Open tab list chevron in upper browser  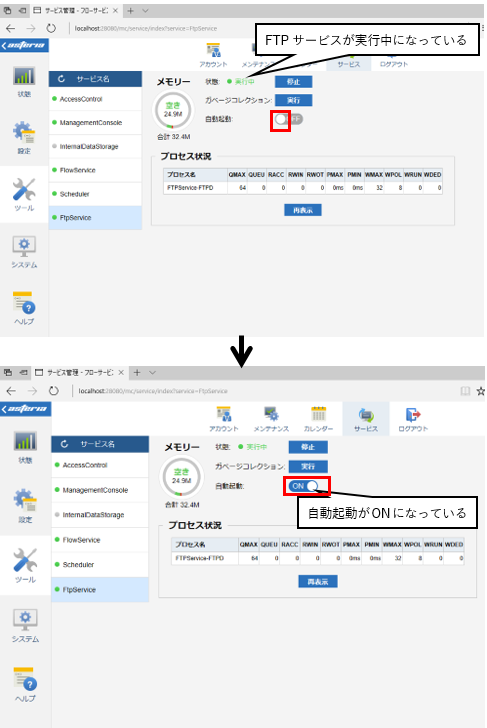pyautogui.click(x=145, y=10)
